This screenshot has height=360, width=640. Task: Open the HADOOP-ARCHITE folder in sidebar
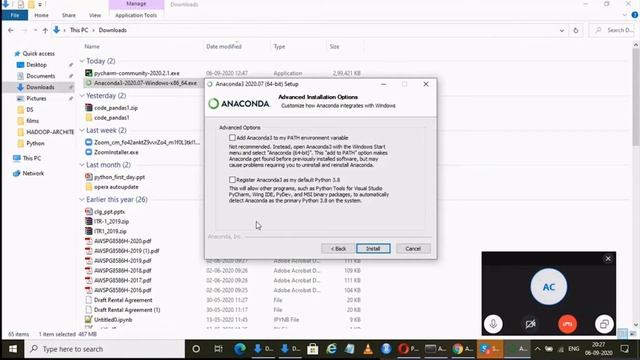click(x=50, y=132)
